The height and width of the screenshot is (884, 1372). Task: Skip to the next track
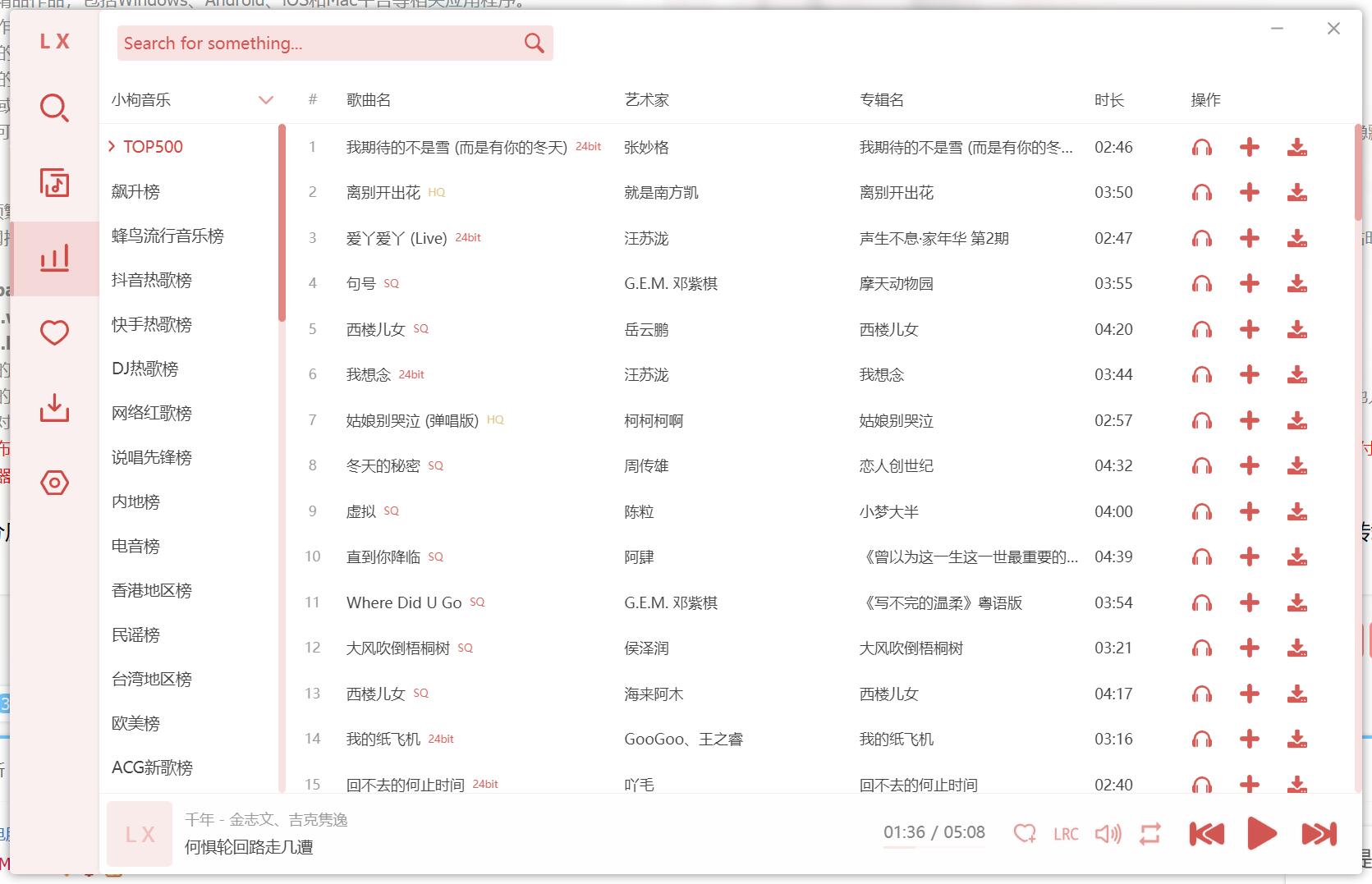click(1319, 834)
